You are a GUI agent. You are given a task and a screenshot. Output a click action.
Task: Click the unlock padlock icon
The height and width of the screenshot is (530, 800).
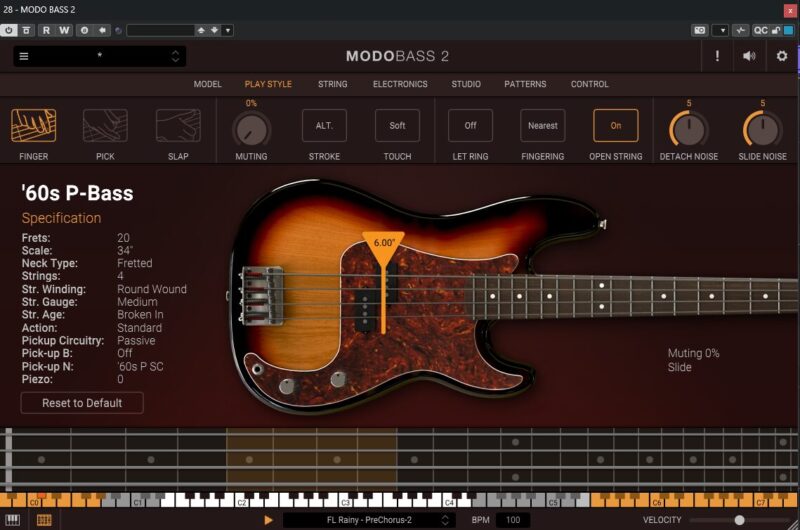coord(776,31)
